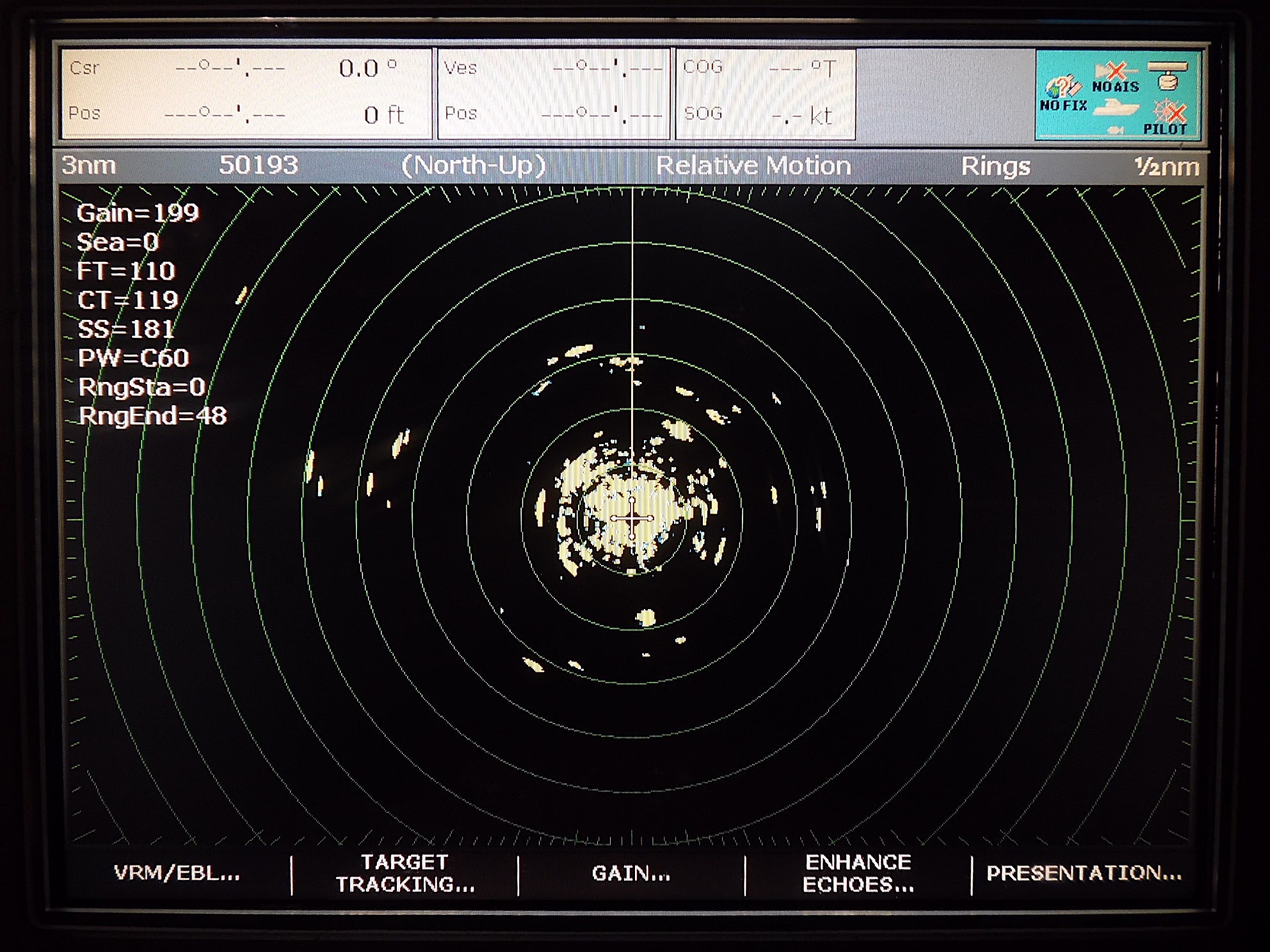
Task: Tap the Csr bearing 0.0° value
Action: point(367,68)
